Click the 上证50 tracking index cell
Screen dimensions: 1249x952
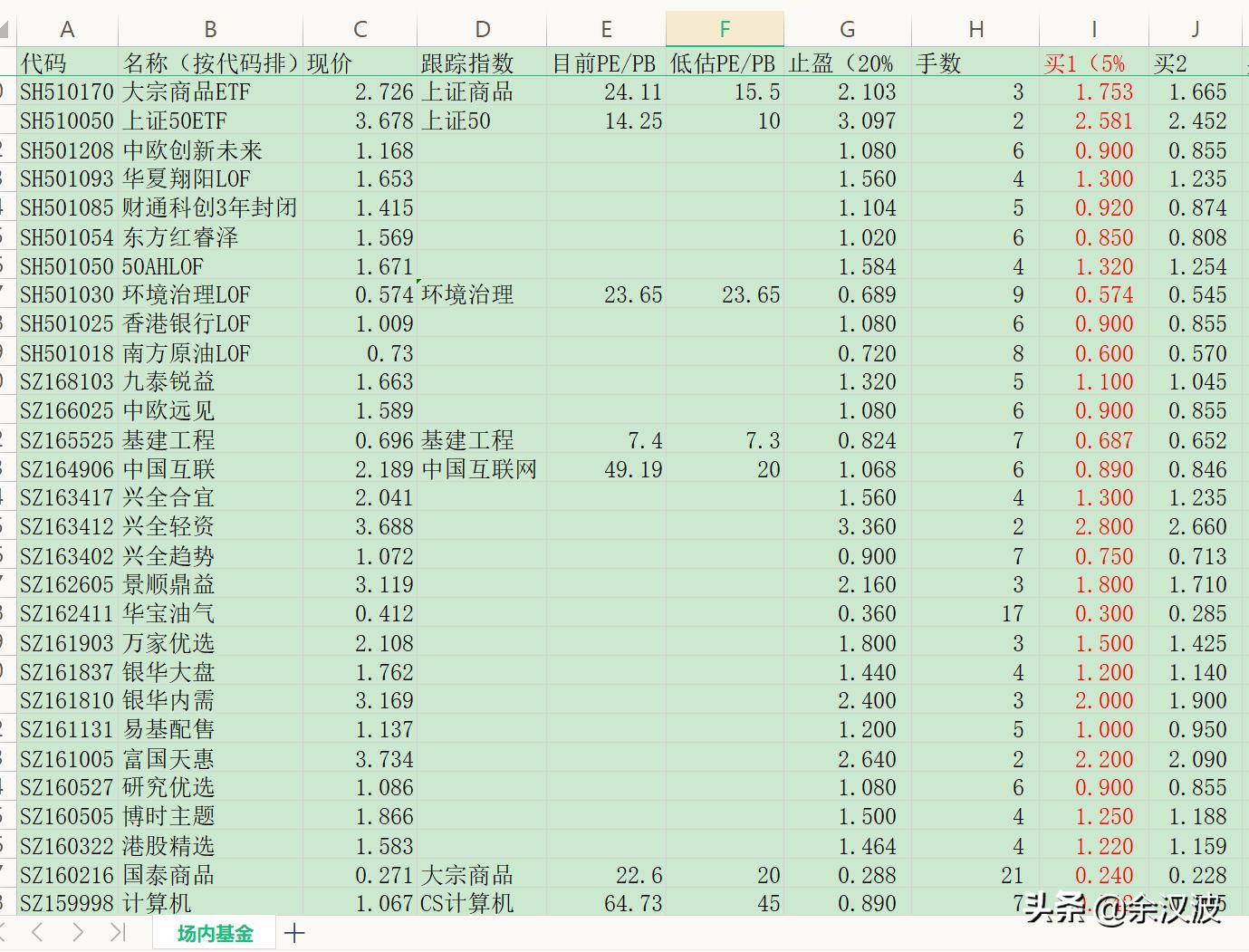452,120
